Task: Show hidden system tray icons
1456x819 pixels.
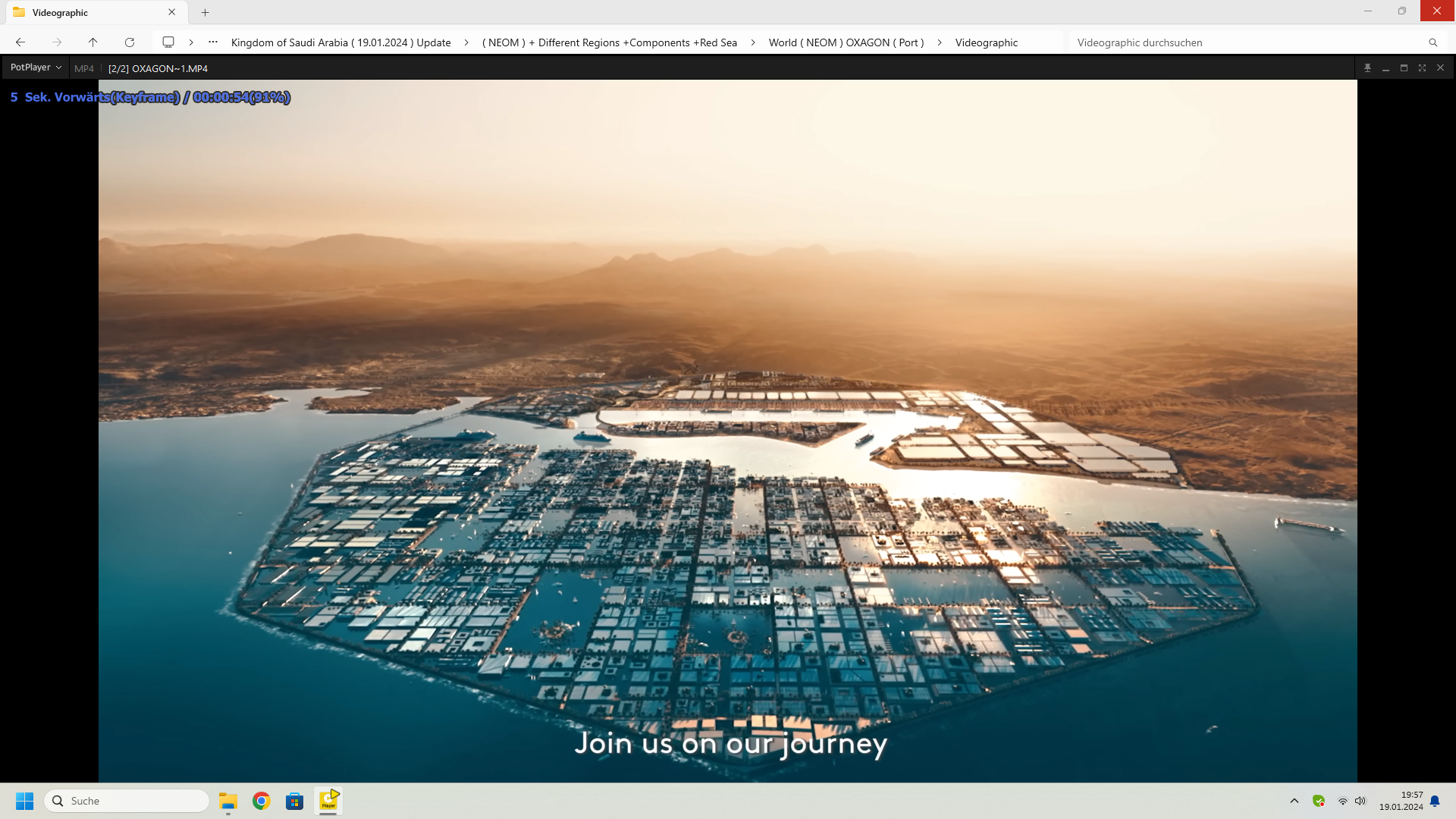Action: (1294, 801)
